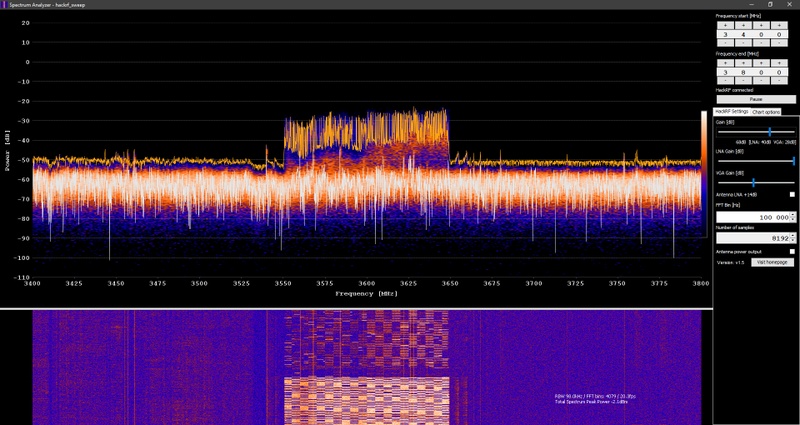
Task: Click the Number of samples field
Action: click(x=753, y=238)
